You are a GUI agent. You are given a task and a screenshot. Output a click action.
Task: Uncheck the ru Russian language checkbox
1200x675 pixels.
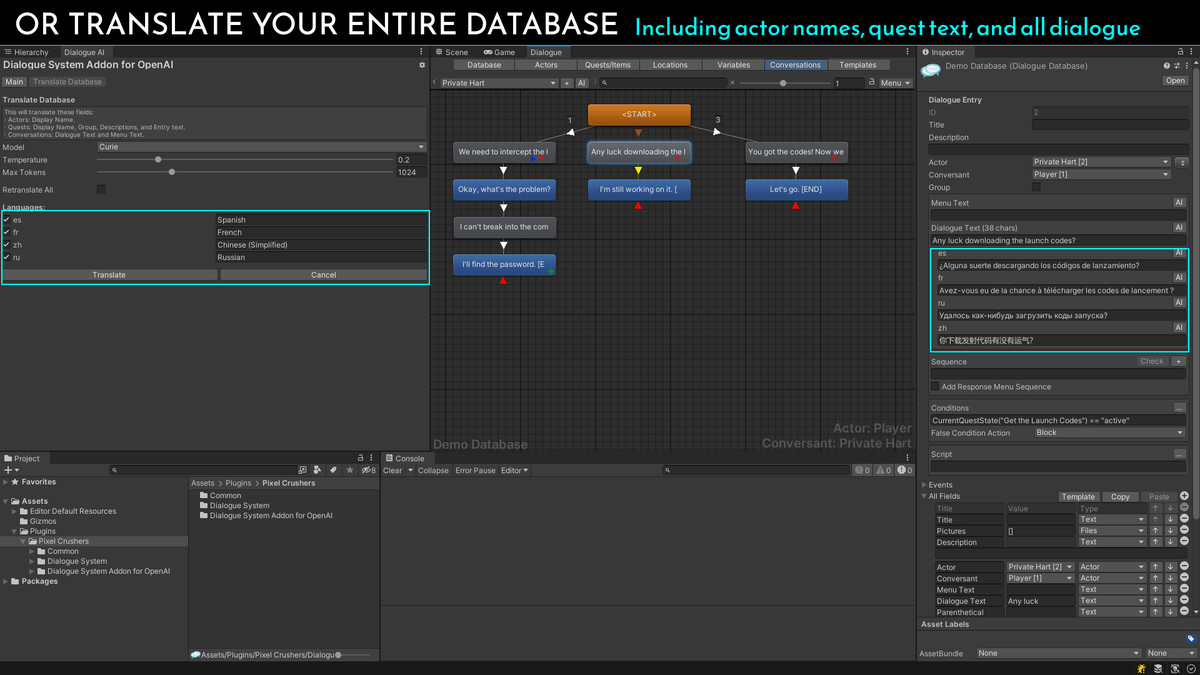click(7, 257)
